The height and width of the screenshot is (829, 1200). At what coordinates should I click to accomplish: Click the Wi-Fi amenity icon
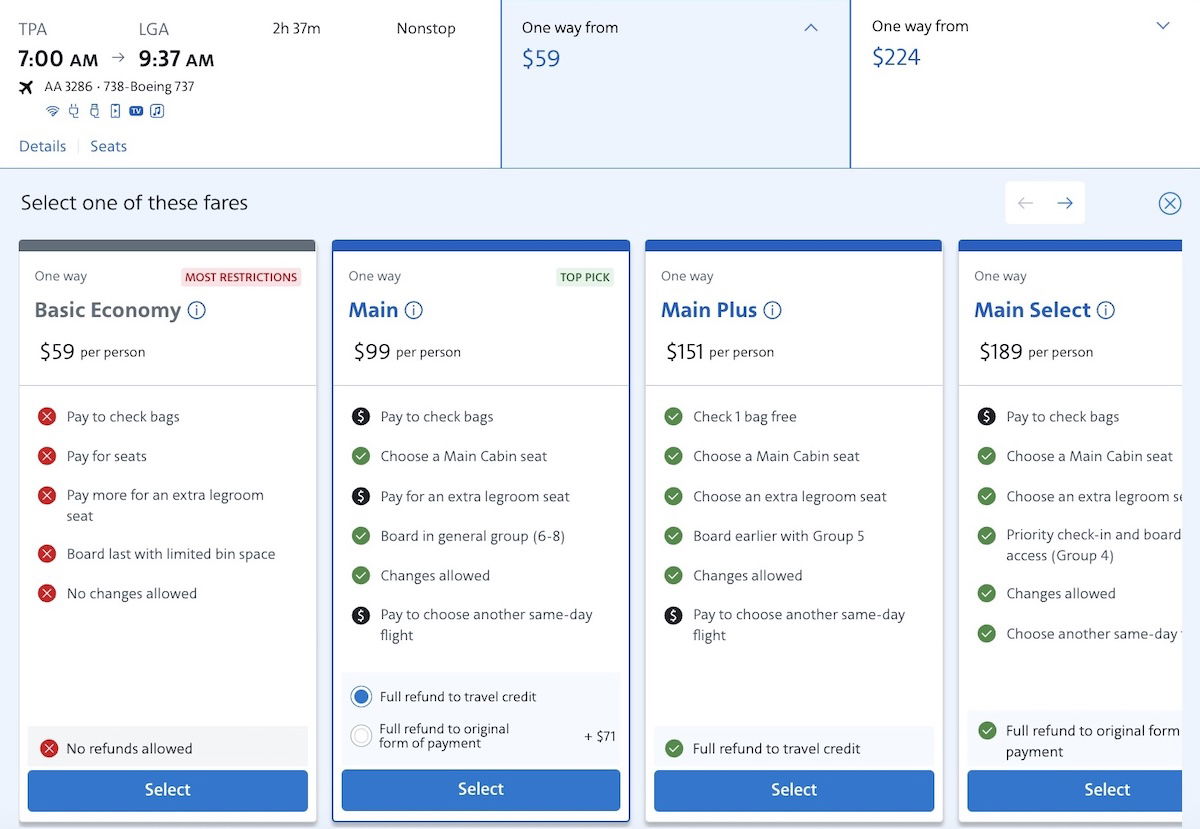point(53,111)
